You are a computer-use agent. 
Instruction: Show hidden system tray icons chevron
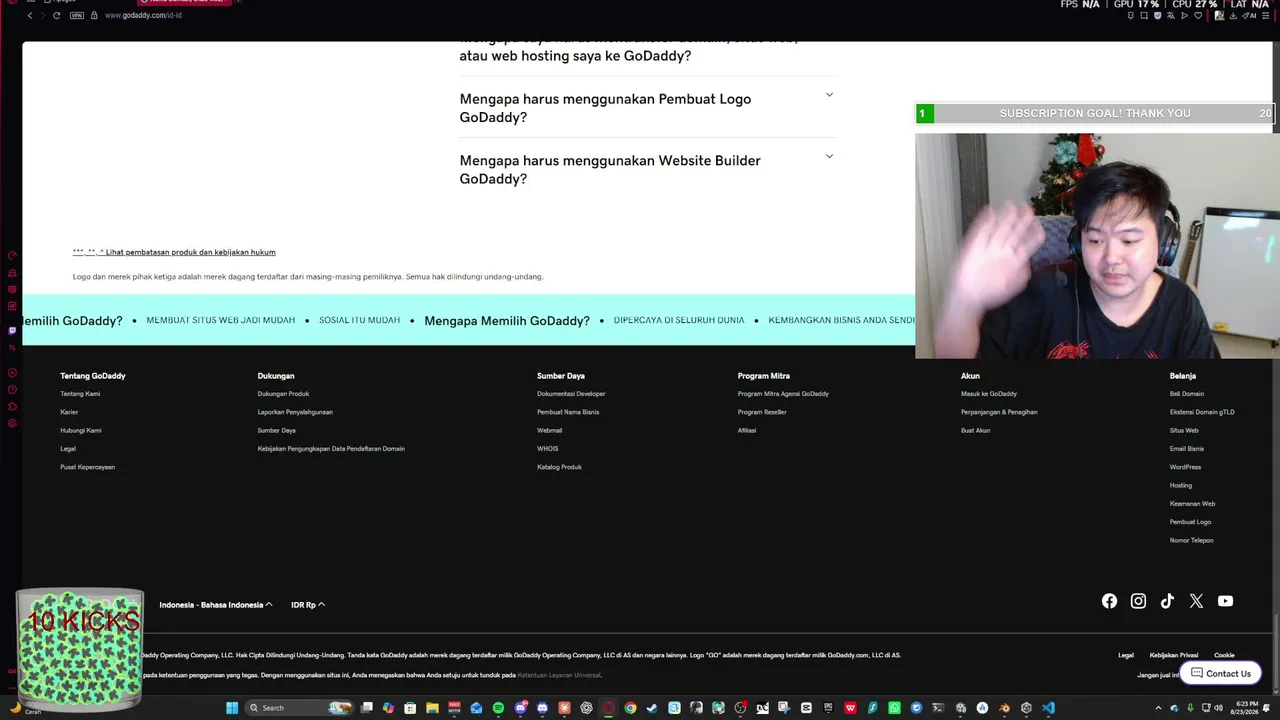(1159, 708)
